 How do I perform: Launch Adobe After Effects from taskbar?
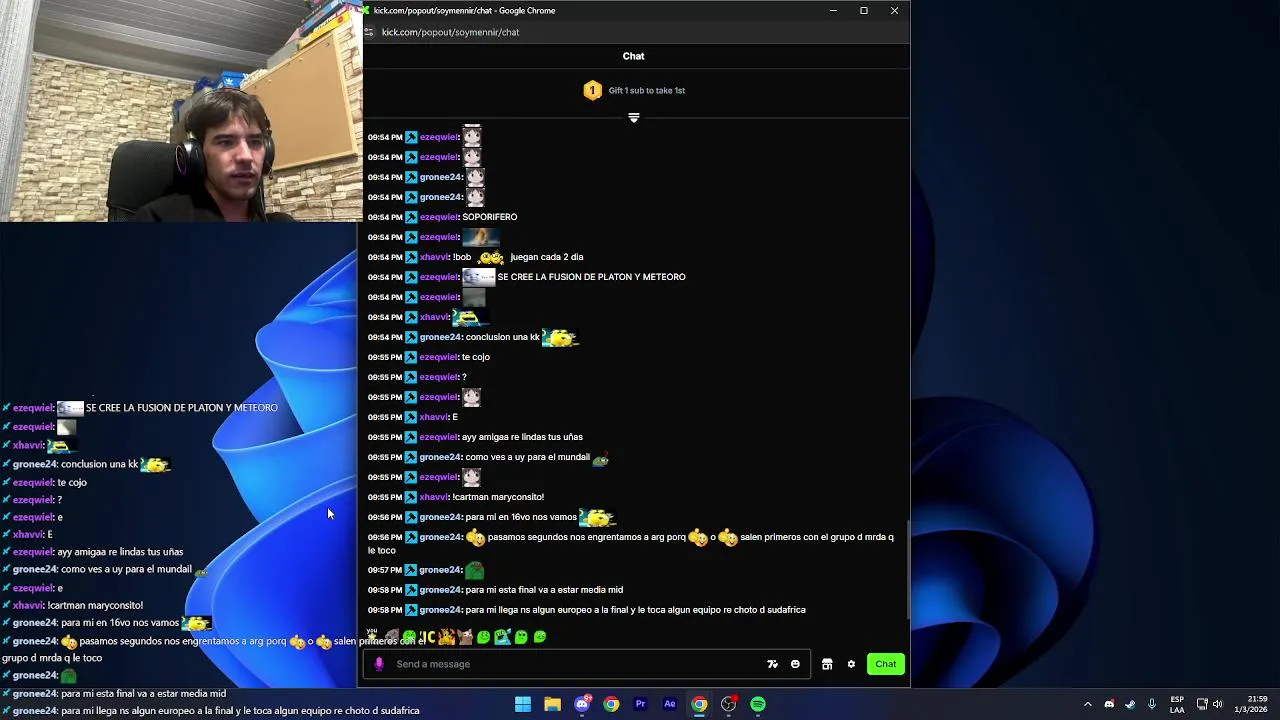click(x=670, y=704)
